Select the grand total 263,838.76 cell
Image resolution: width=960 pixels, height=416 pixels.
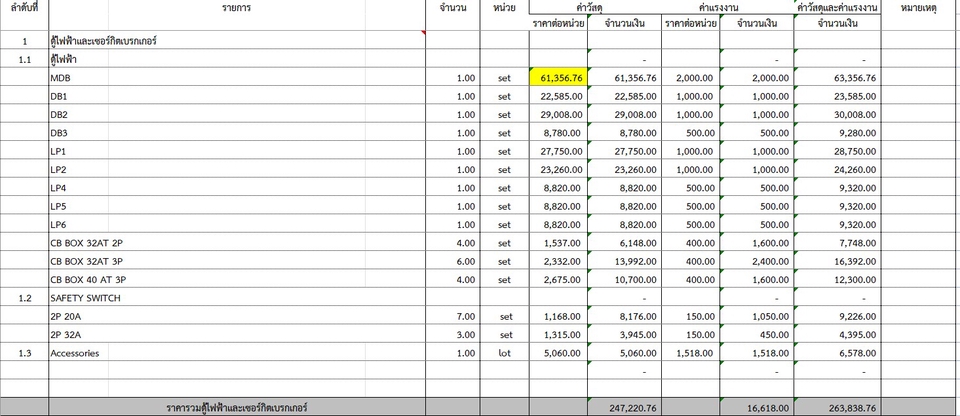tap(836, 407)
